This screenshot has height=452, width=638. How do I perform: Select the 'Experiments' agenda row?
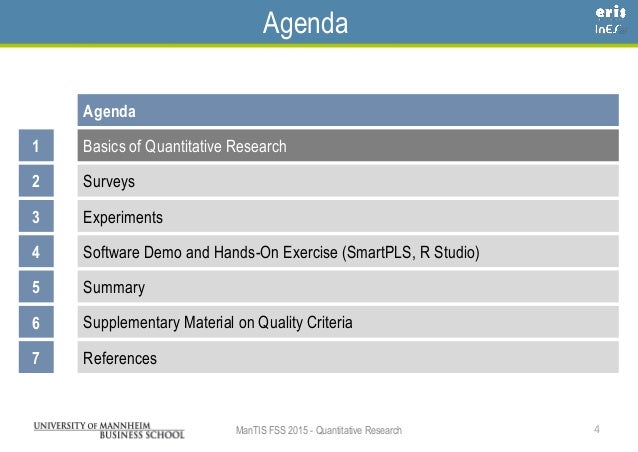(x=348, y=216)
